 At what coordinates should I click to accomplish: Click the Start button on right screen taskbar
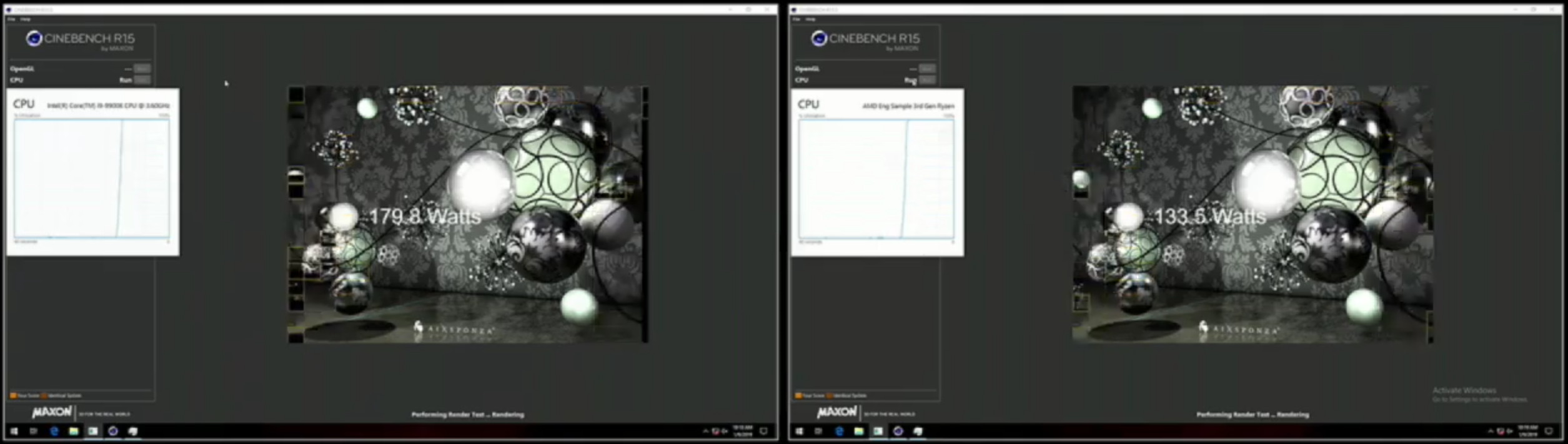click(799, 431)
